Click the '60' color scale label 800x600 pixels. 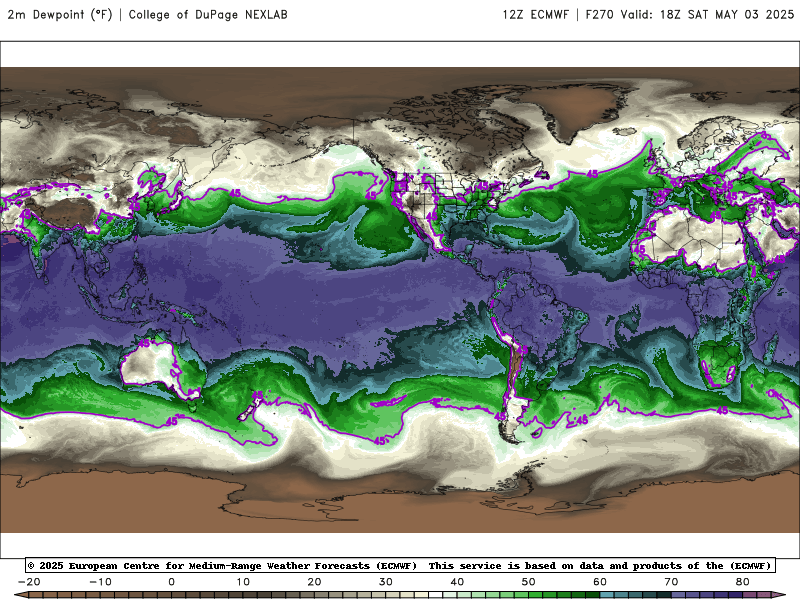[600, 582]
